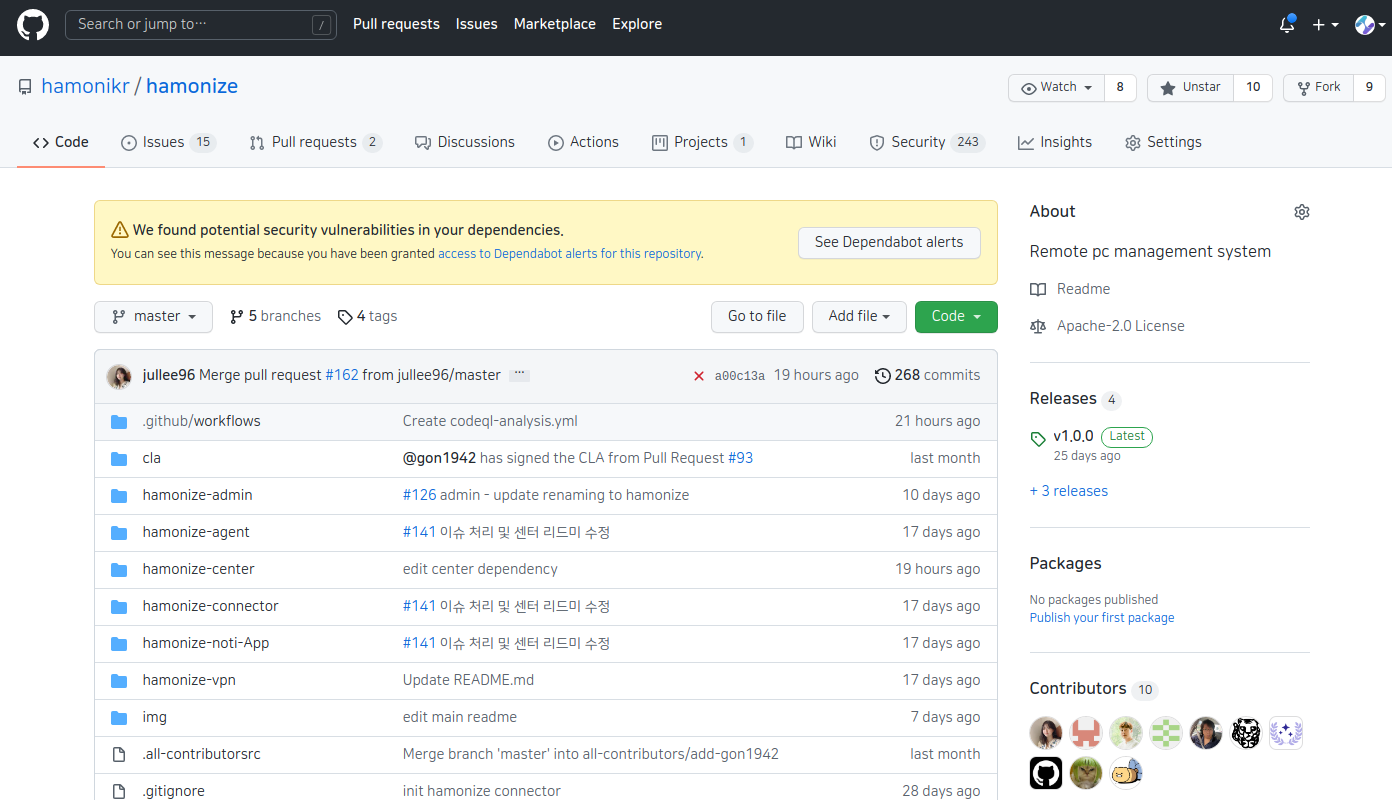Open the 268 commits history
Viewport: 1392px width, 800px height.
tap(927, 375)
